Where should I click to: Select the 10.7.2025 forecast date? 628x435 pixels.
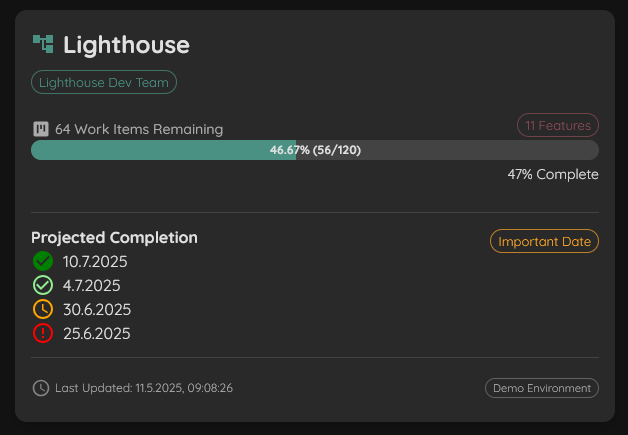pos(95,262)
